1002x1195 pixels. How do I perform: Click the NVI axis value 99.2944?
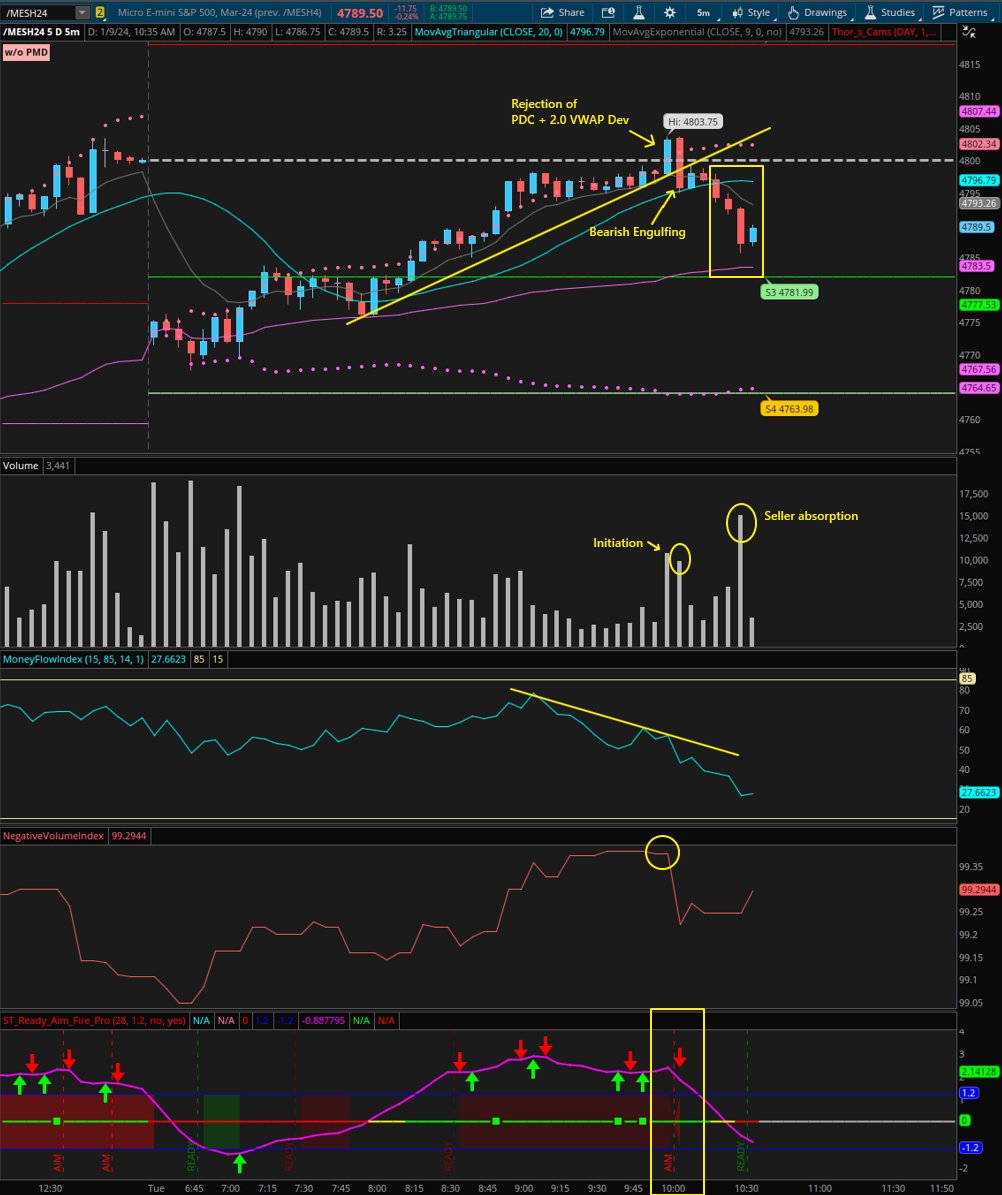pos(978,889)
